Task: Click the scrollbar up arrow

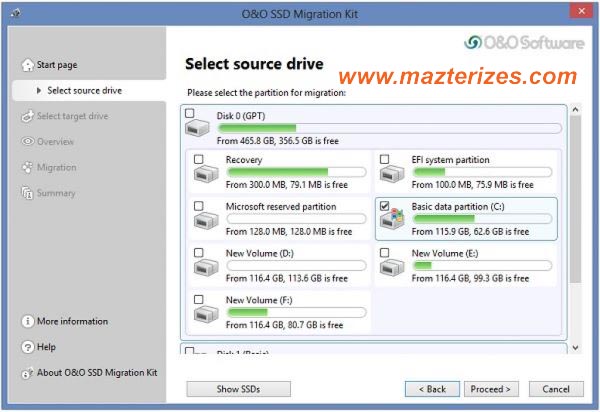Action: coord(575,110)
